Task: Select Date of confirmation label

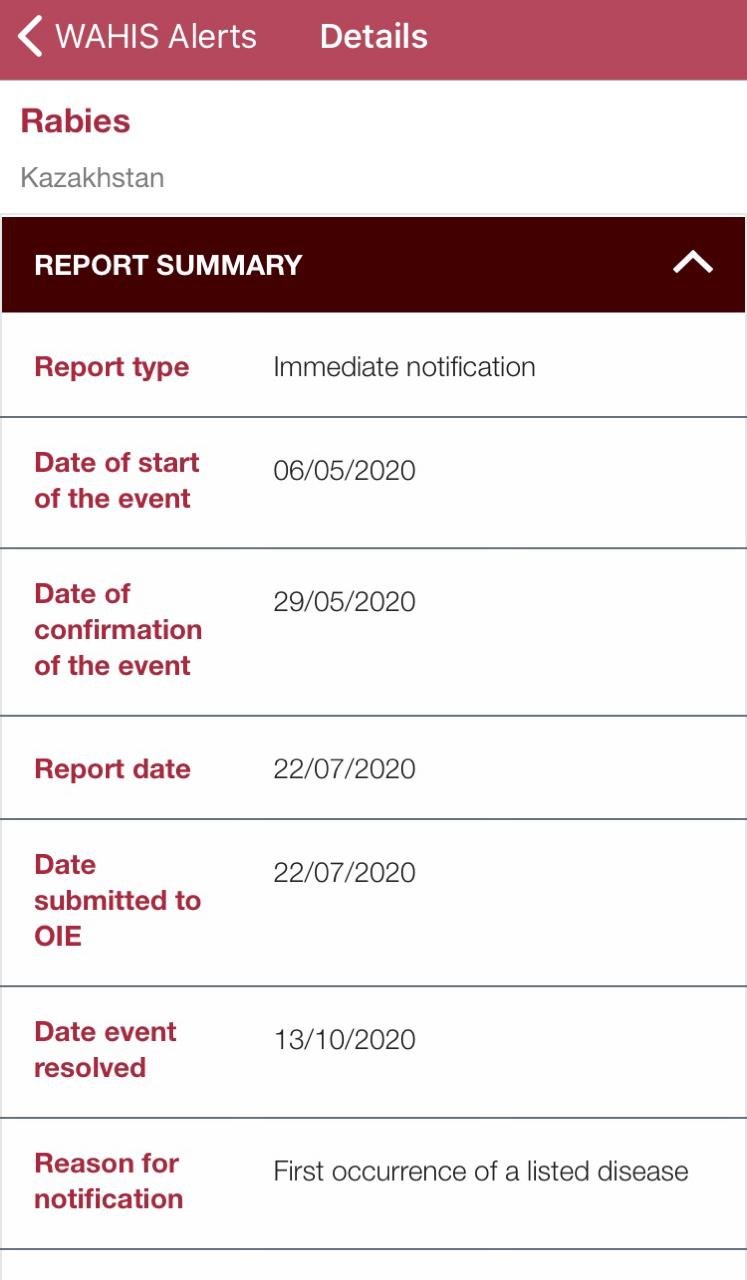Action: (117, 630)
